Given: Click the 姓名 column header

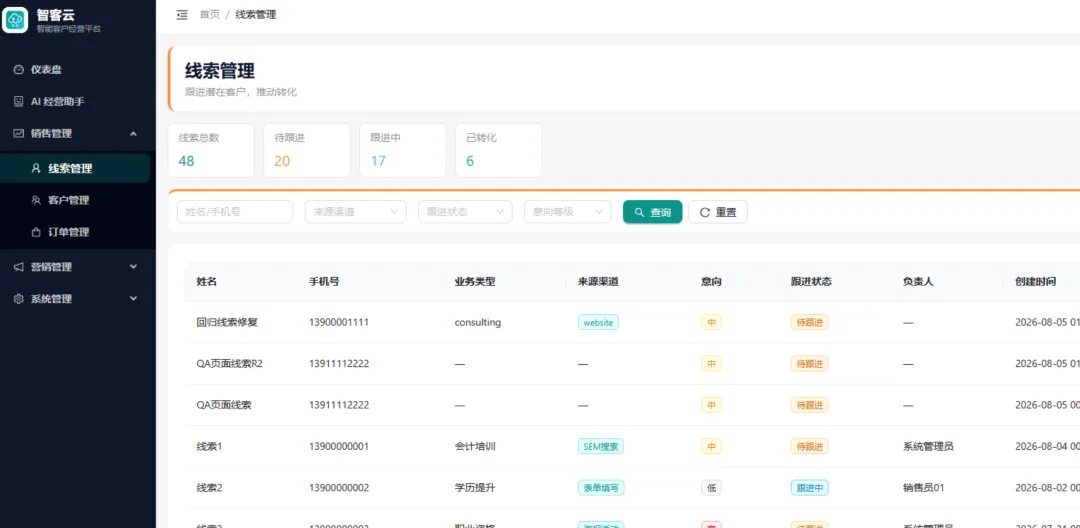Looking at the screenshot, I should [207, 282].
